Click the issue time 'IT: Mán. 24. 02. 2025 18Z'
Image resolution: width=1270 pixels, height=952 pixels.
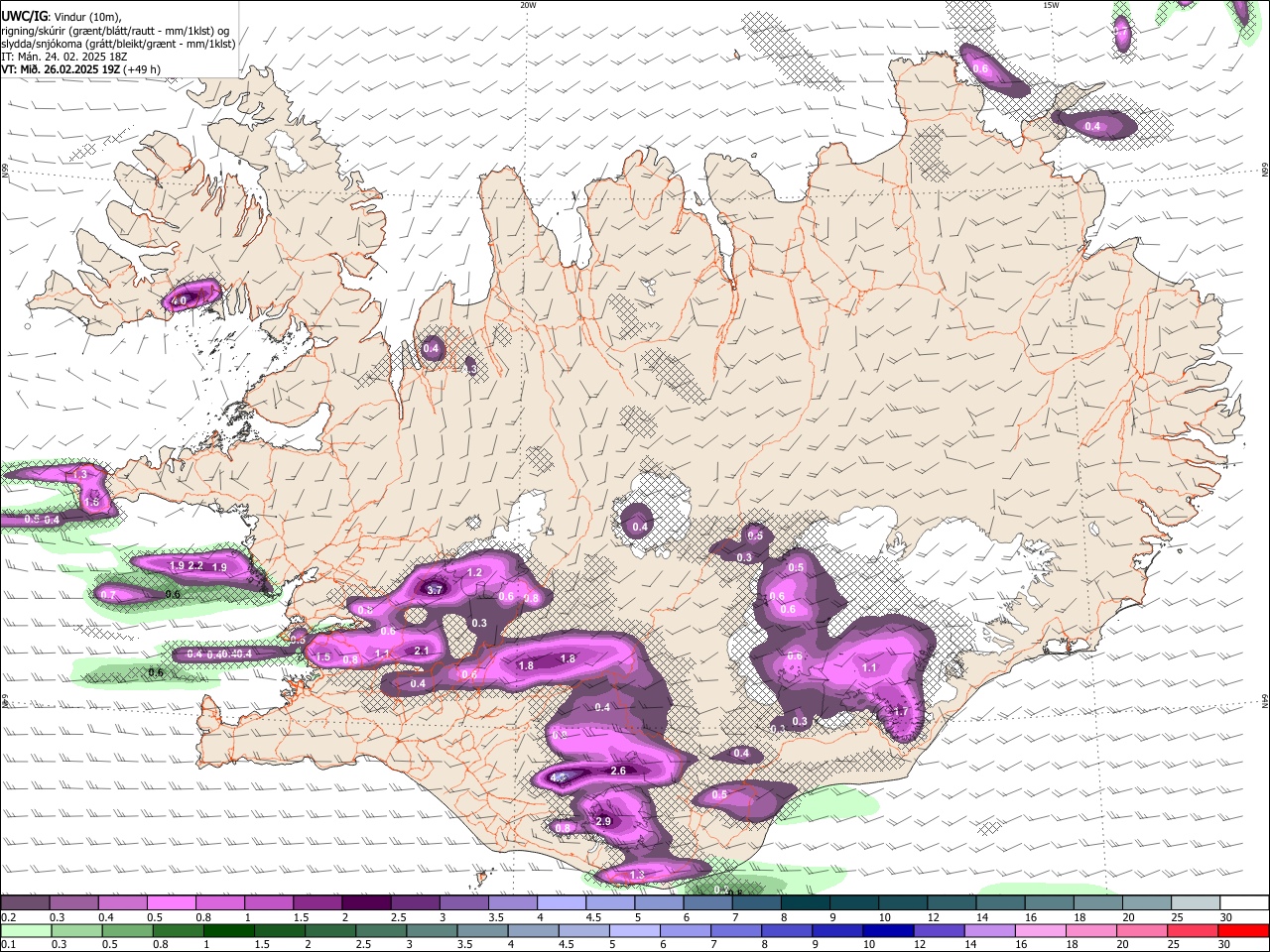(63, 57)
